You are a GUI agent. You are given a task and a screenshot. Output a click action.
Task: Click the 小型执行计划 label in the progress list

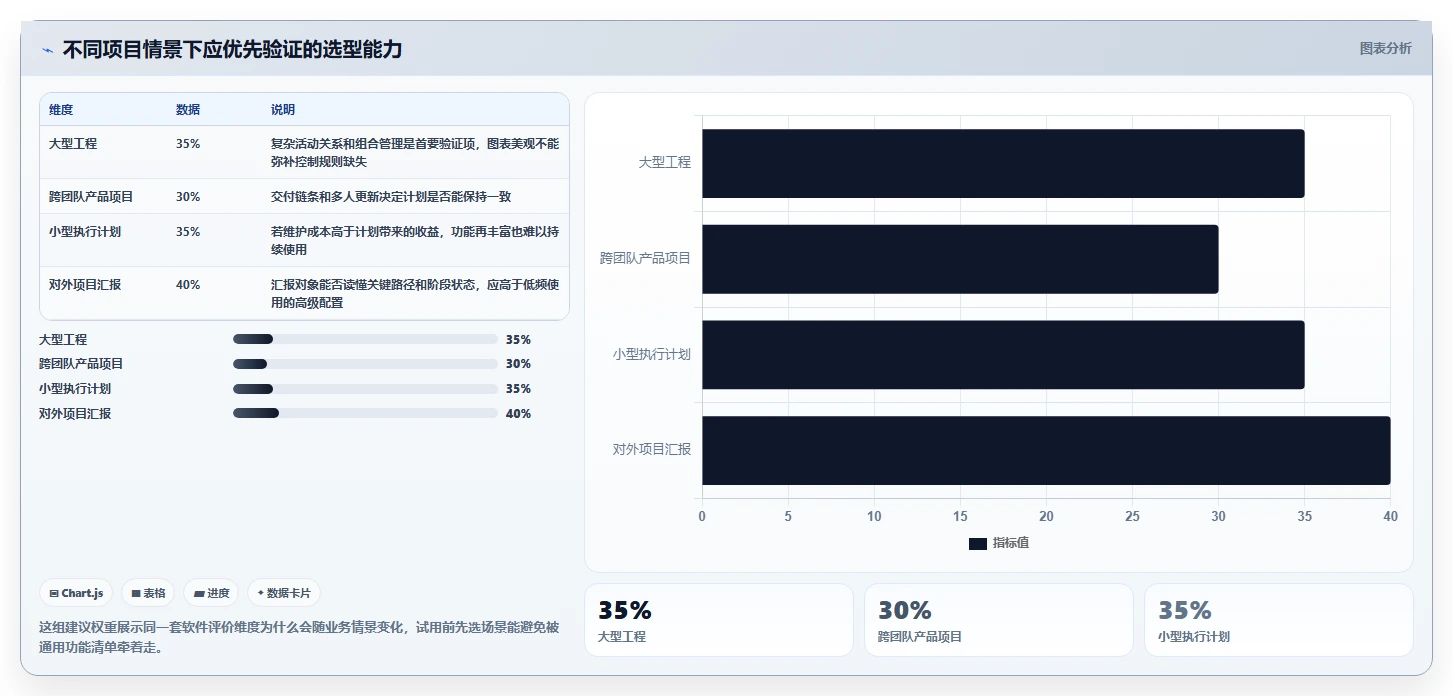tap(75, 389)
